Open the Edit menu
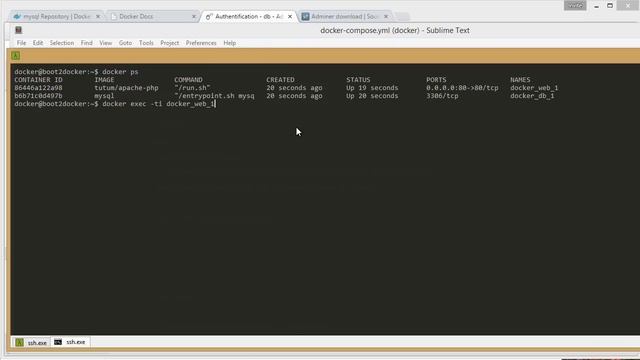Image resolution: width=640 pixels, height=360 pixels. [38, 43]
